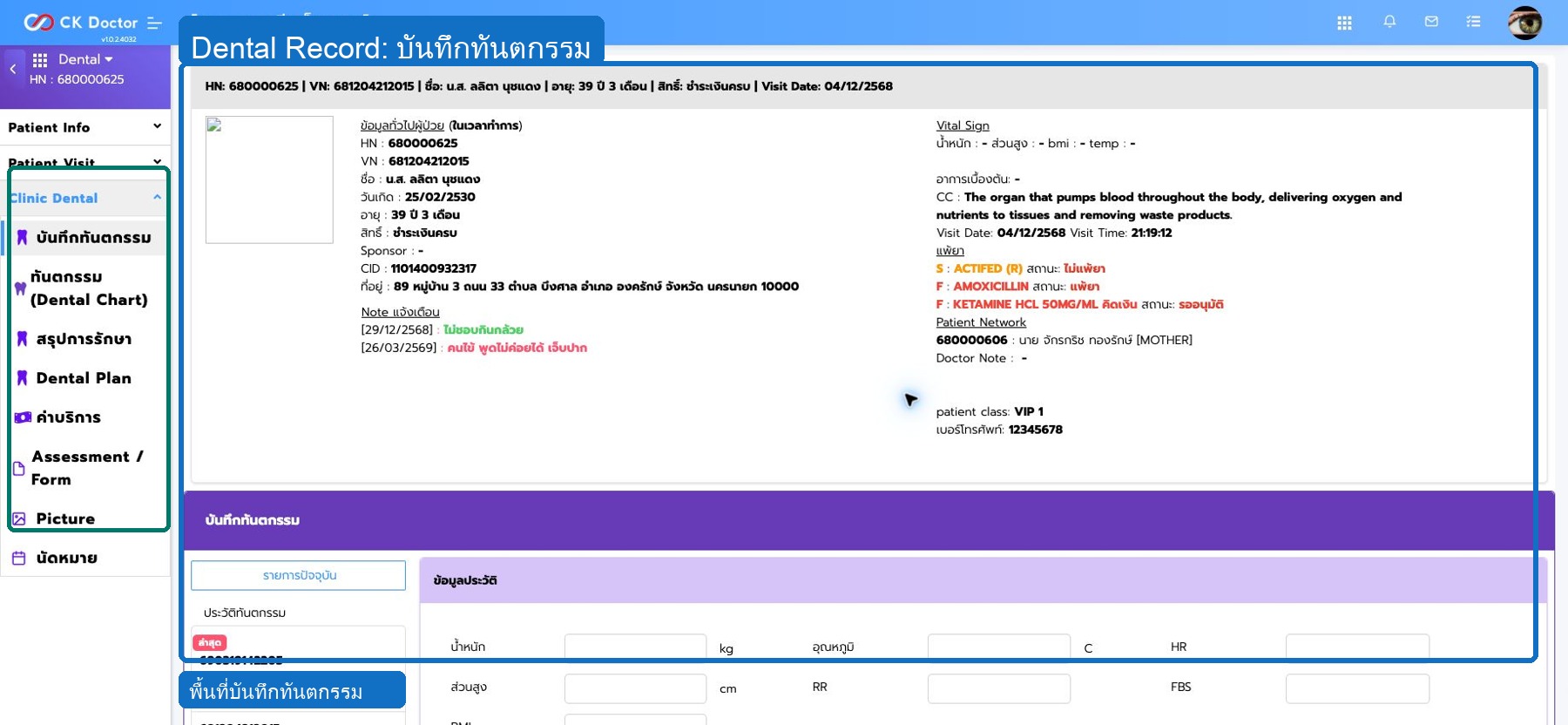Screen dimensions: 1568x725
Task: Open the task list icon in header
Action: [x=1473, y=22]
